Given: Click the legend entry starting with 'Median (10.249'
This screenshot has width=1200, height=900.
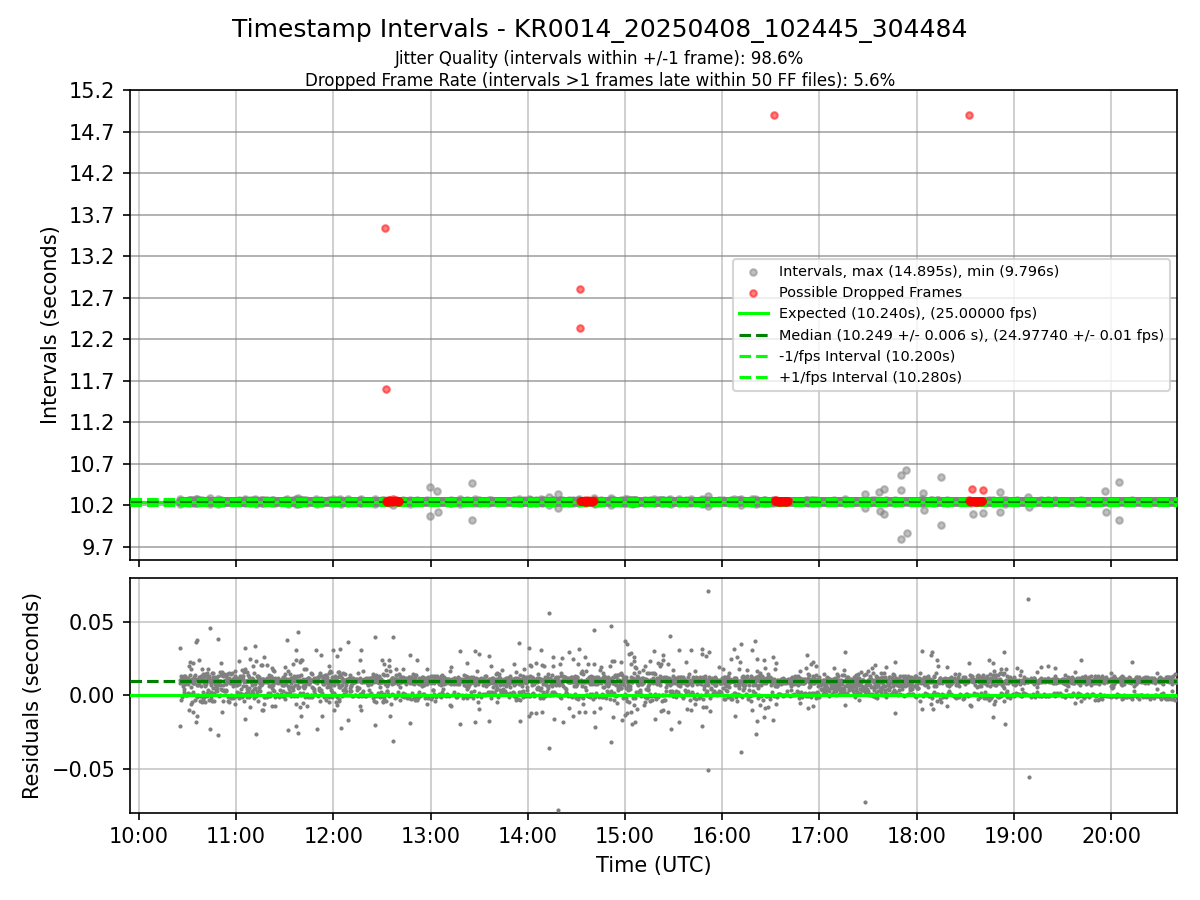Looking at the screenshot, I should pyautogui.click(x=971, y=335).
